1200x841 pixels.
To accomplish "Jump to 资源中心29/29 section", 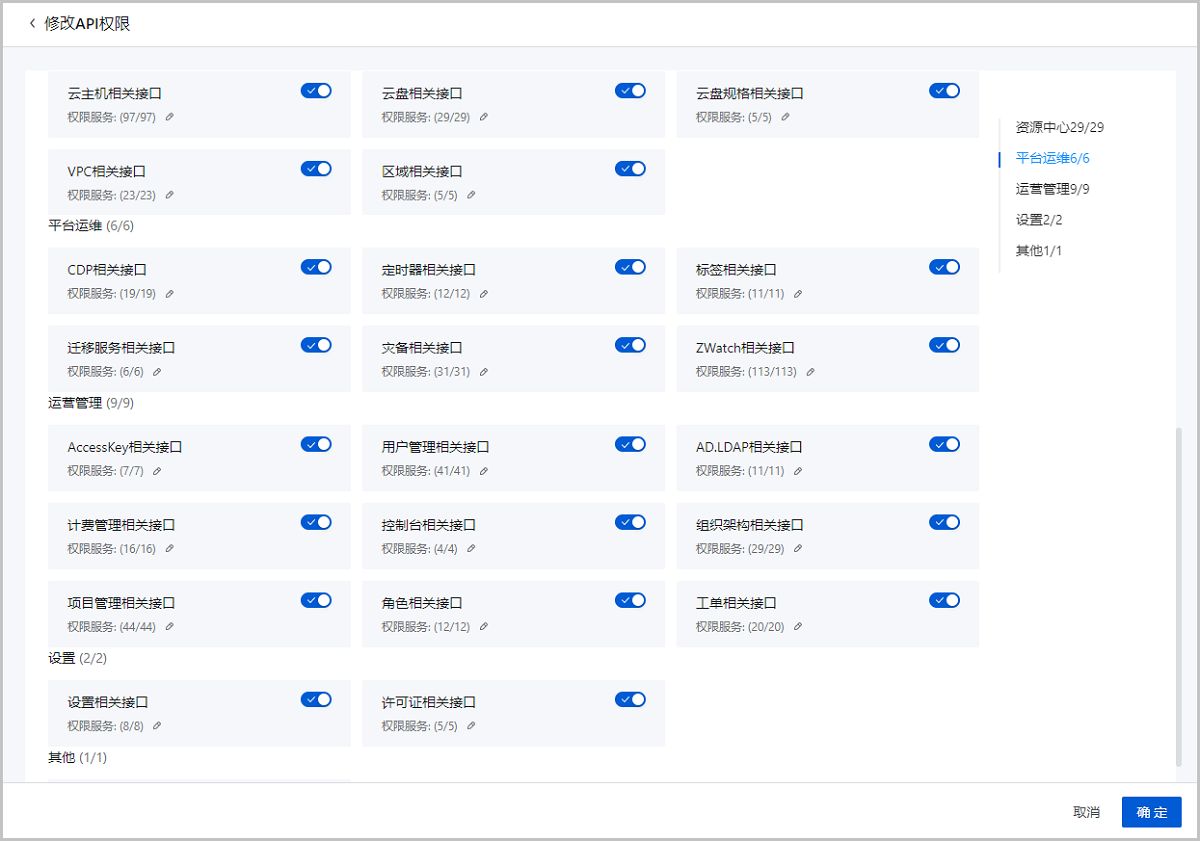I will [1059, 127].
